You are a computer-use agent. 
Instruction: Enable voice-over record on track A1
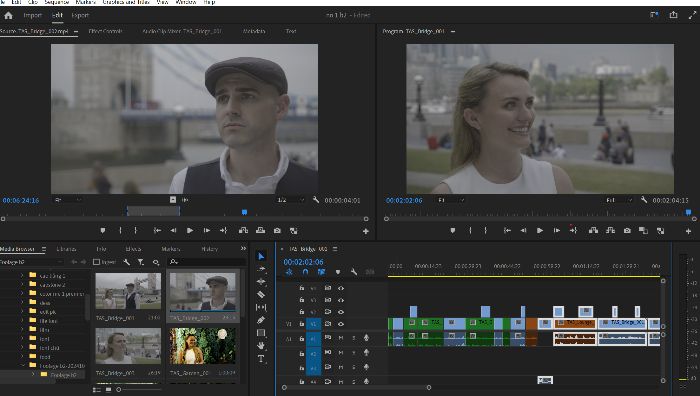[367, 338]
